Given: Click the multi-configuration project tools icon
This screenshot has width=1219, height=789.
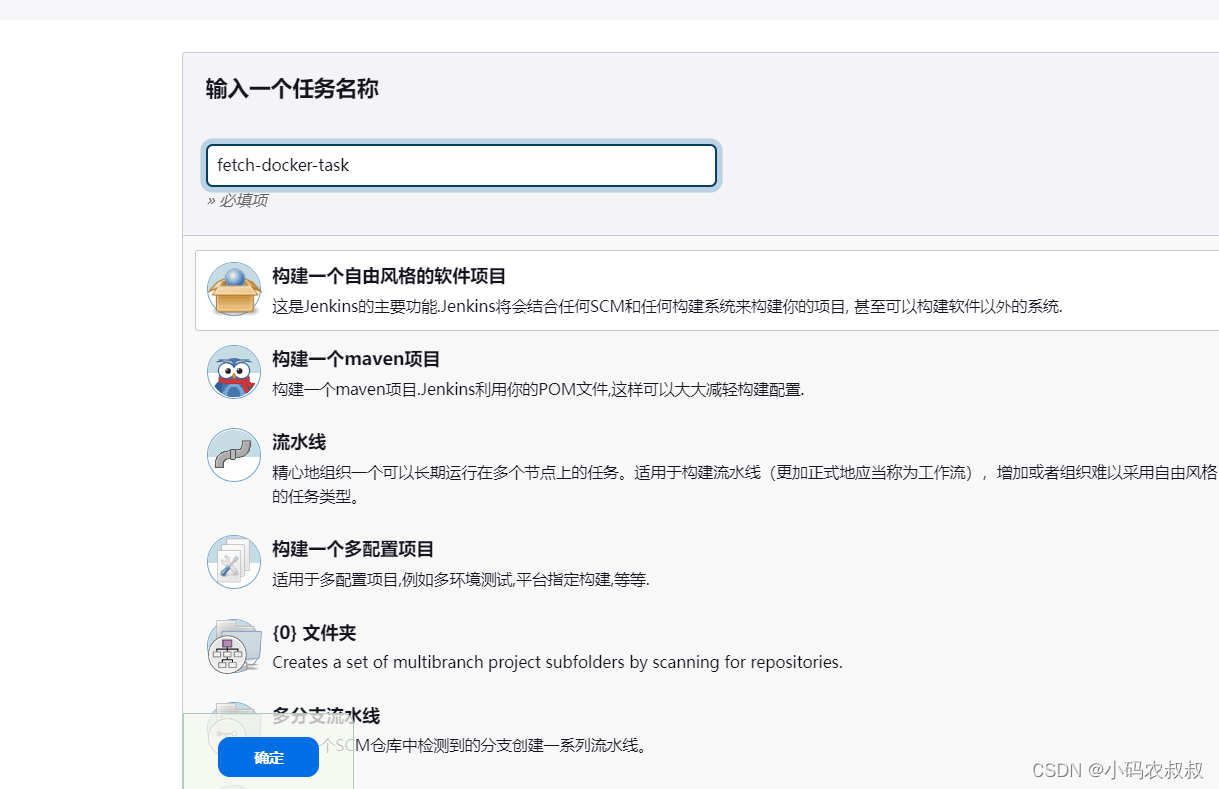Looking at the screenshot, I should (234, 562).
